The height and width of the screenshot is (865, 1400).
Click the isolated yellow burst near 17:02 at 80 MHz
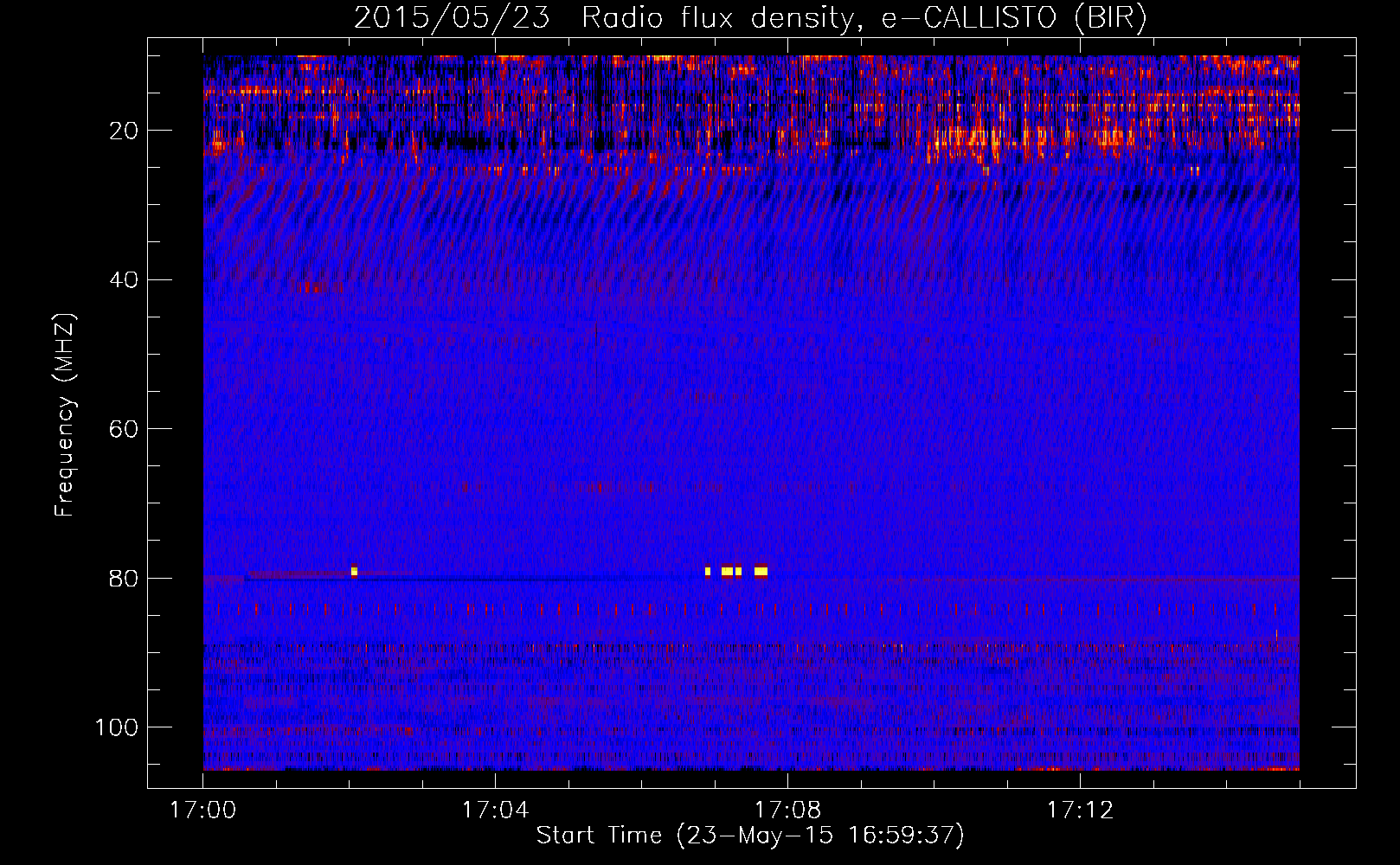point(354,571)
